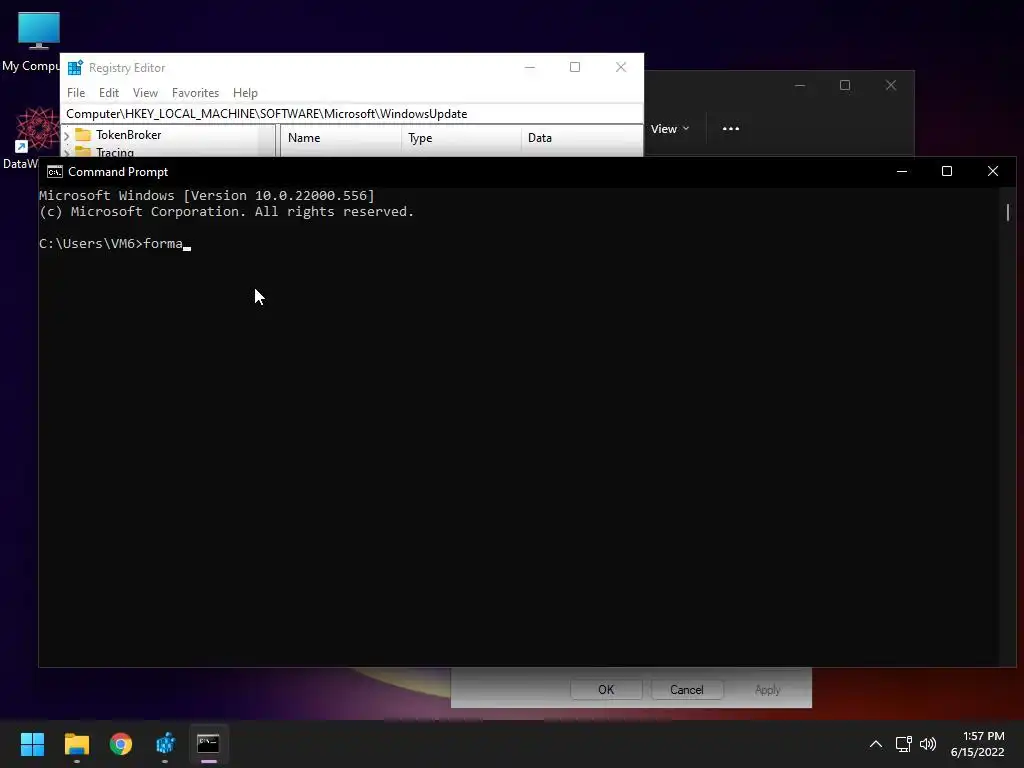Click the Cancel button in the dialog

686,690
